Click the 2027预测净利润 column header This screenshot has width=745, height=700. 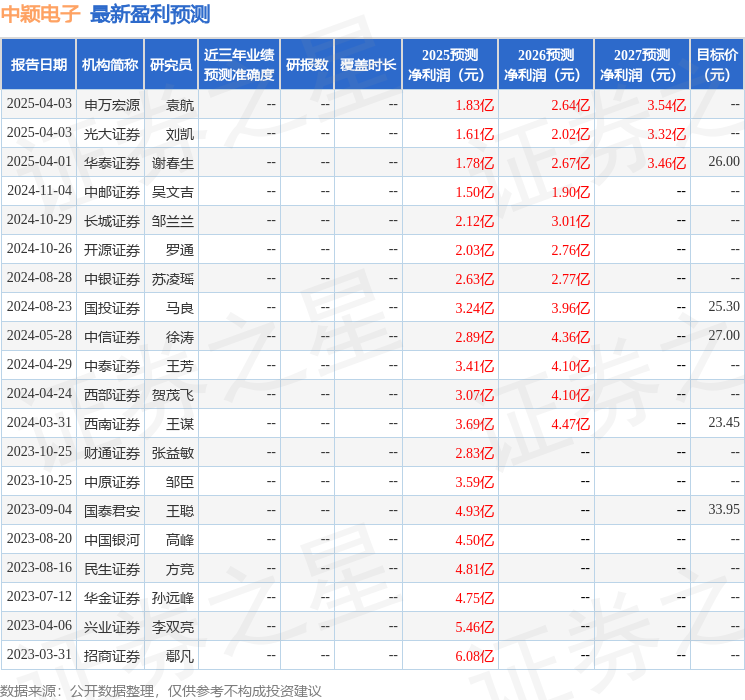pyautogui.click(x=642, y=65)
